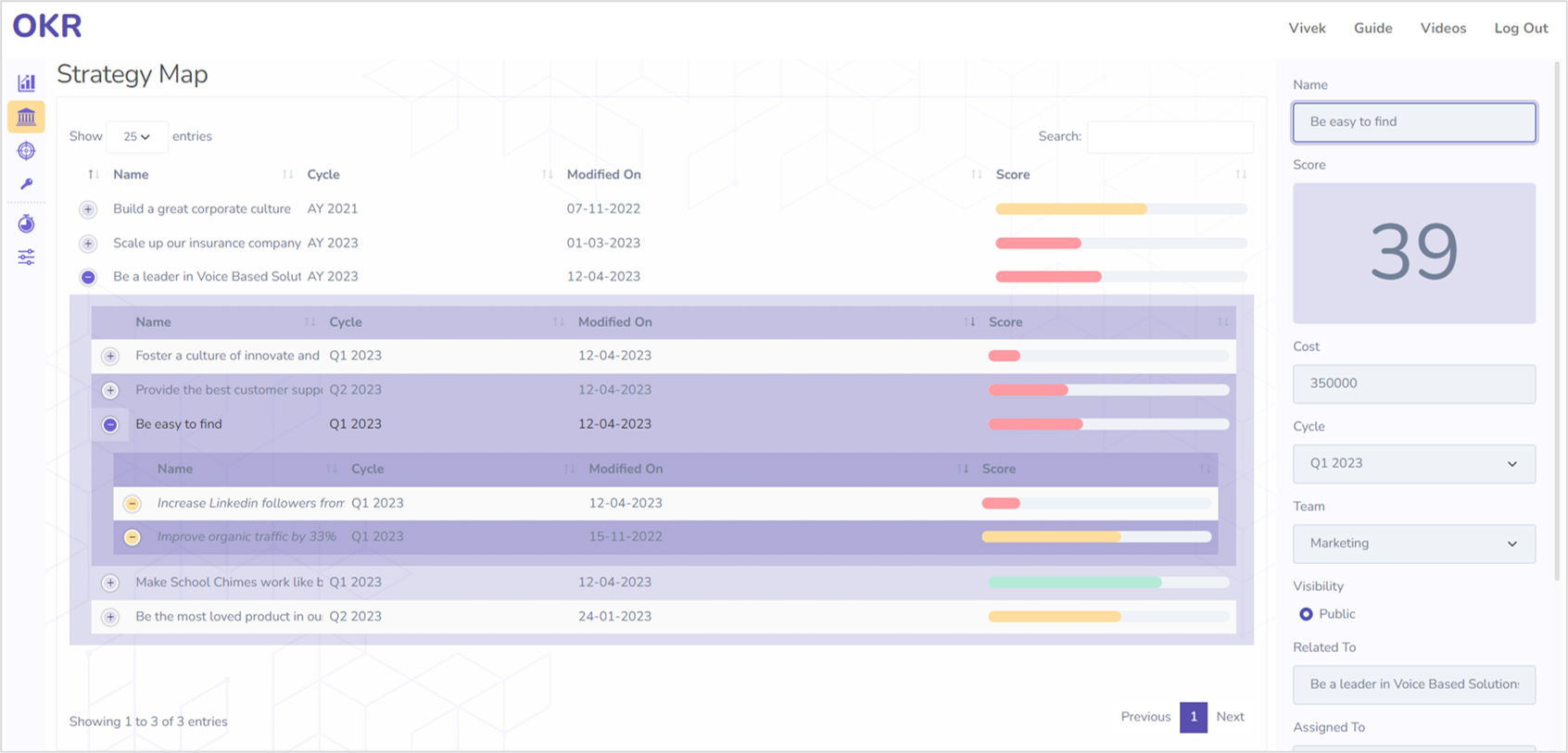
Task: Click the score bar for Be the most loved product
Action: (1109, 617)
